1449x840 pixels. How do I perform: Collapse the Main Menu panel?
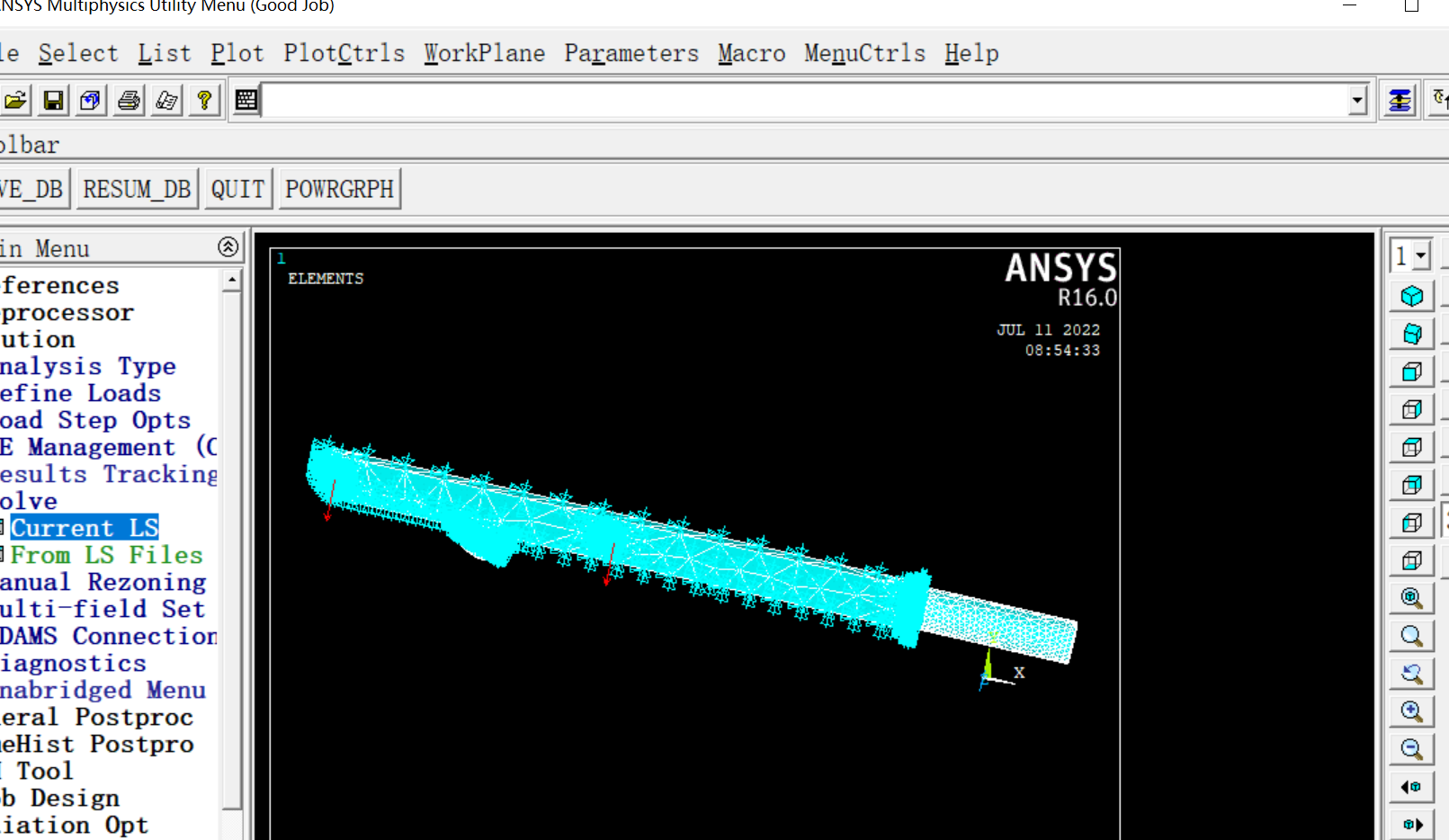tap(227, 247)
